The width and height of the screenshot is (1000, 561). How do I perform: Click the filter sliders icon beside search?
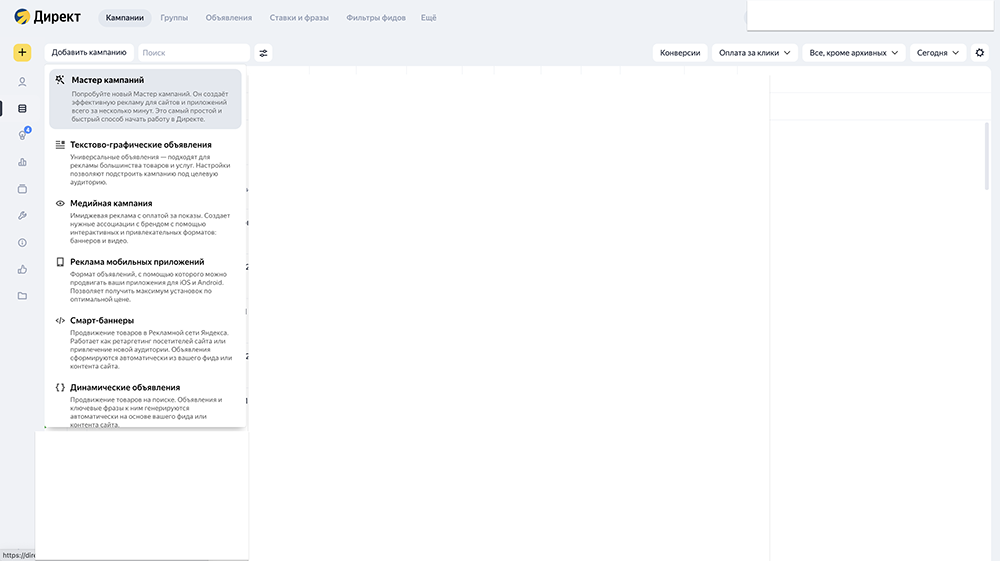tap(263, 53)
